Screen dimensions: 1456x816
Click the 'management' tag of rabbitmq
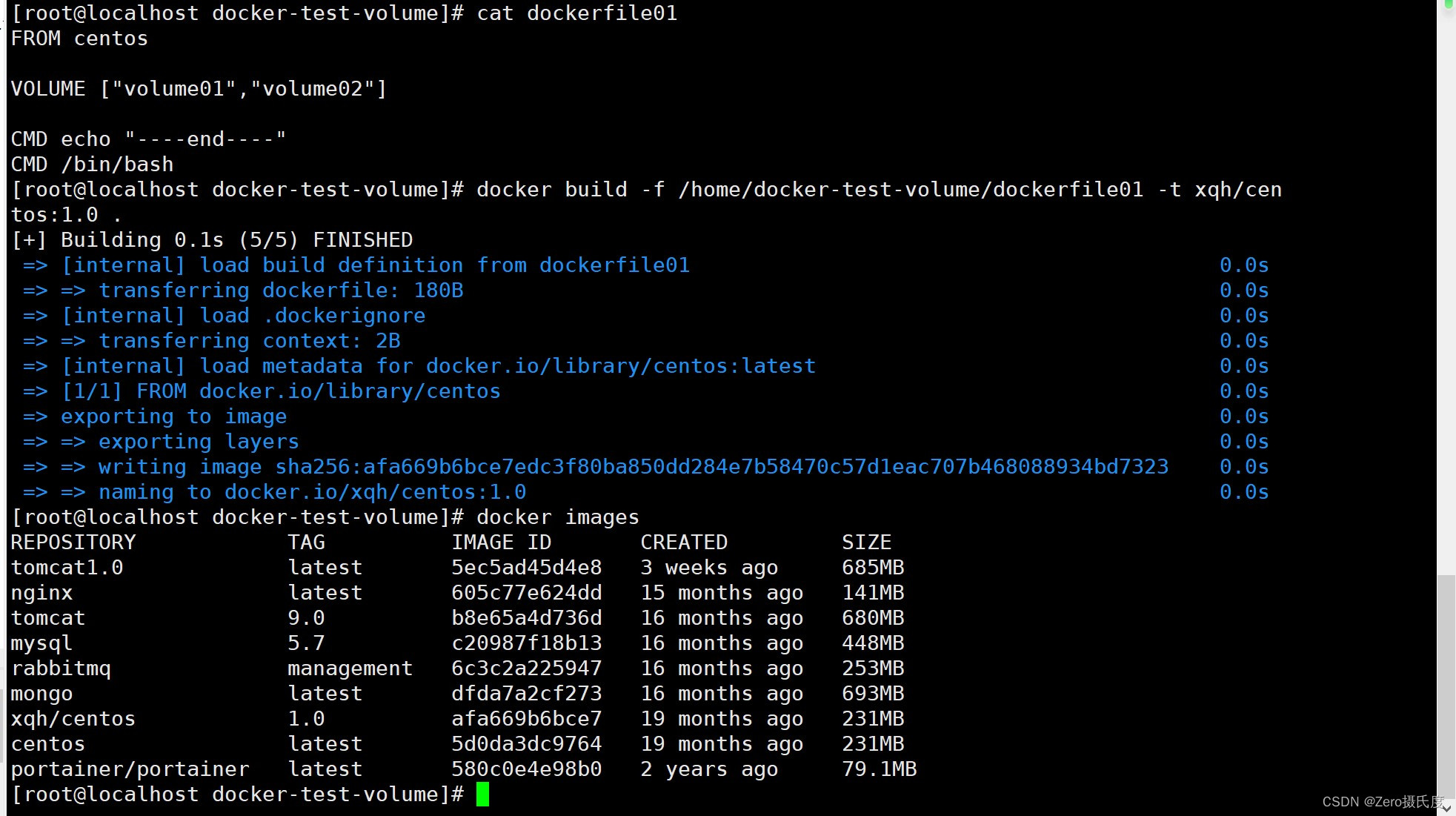coord(350,669)
